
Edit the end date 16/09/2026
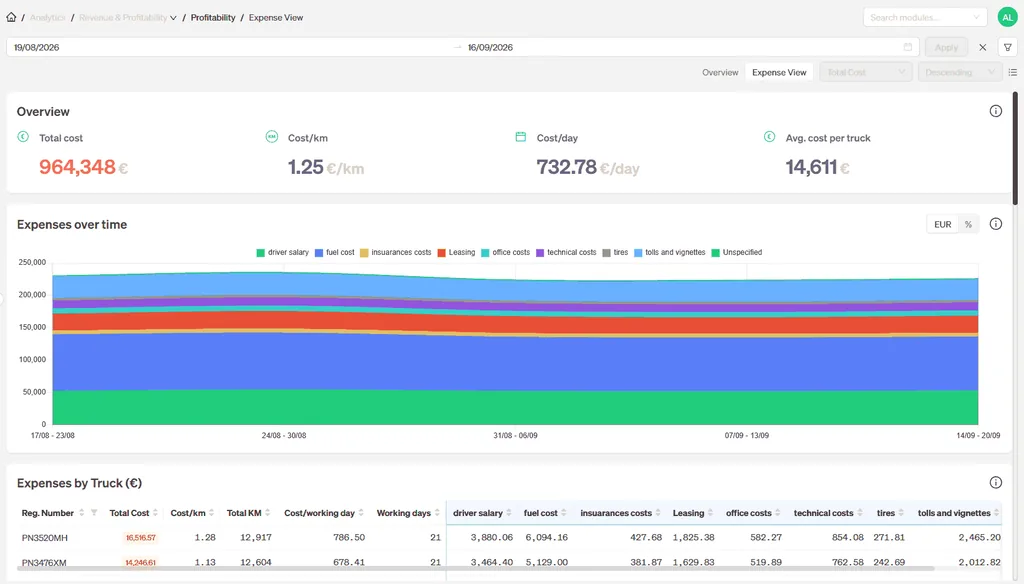tap(490, 47)
